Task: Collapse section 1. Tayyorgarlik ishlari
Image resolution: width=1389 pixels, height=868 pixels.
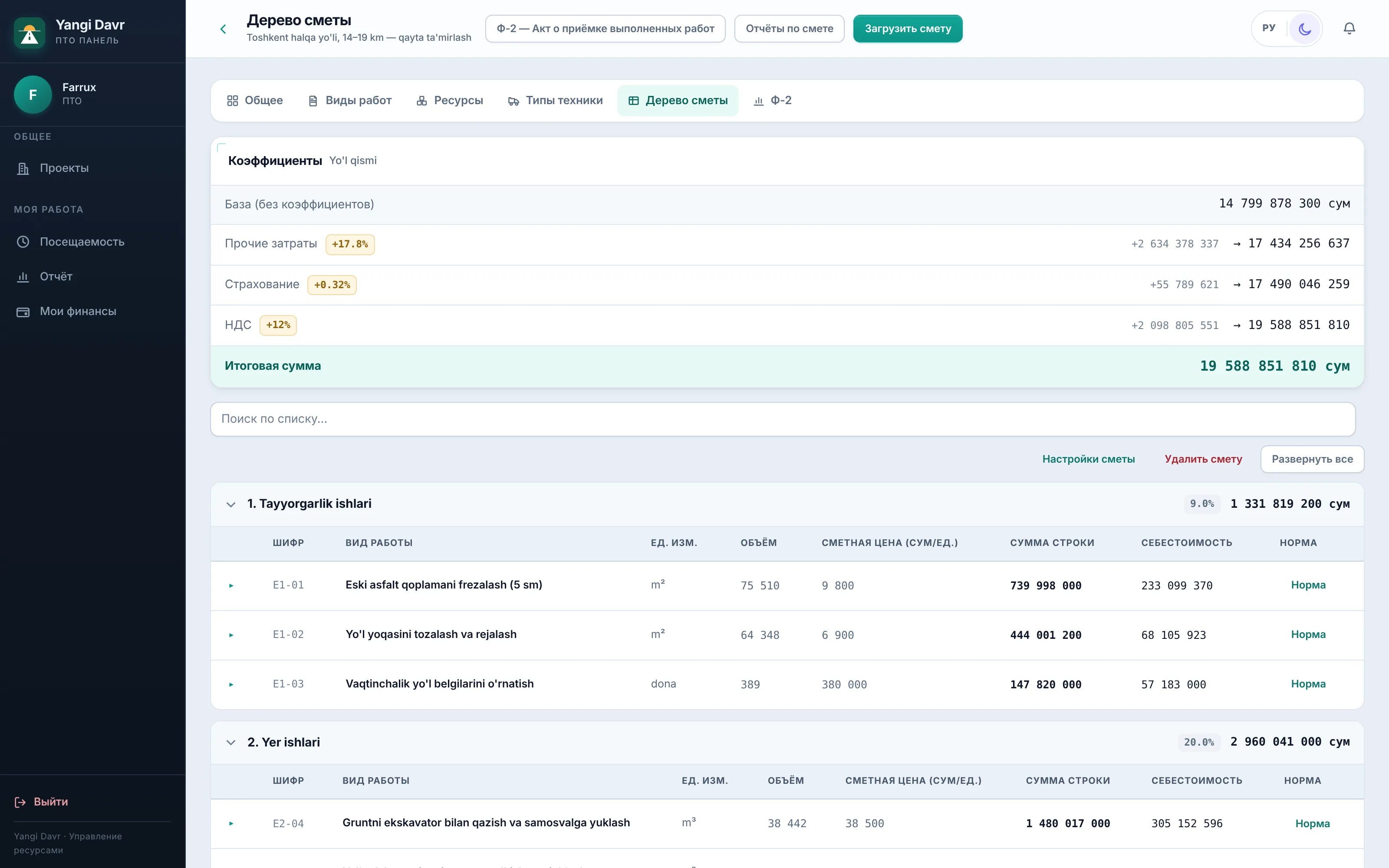Action: click(231, 504)
